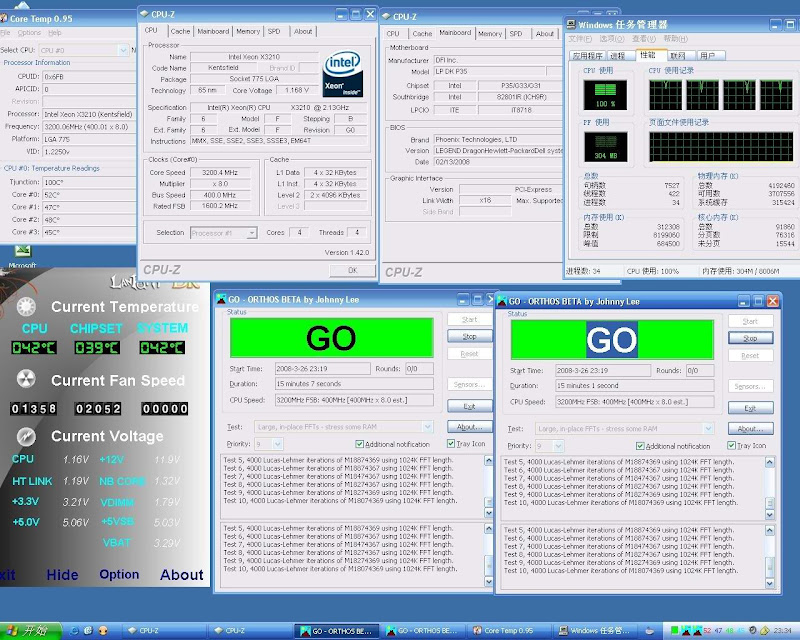Open the Select CPU dropdown in Core Temp
The height and width of the screenshot is (640, 800).
coord(123,50)
